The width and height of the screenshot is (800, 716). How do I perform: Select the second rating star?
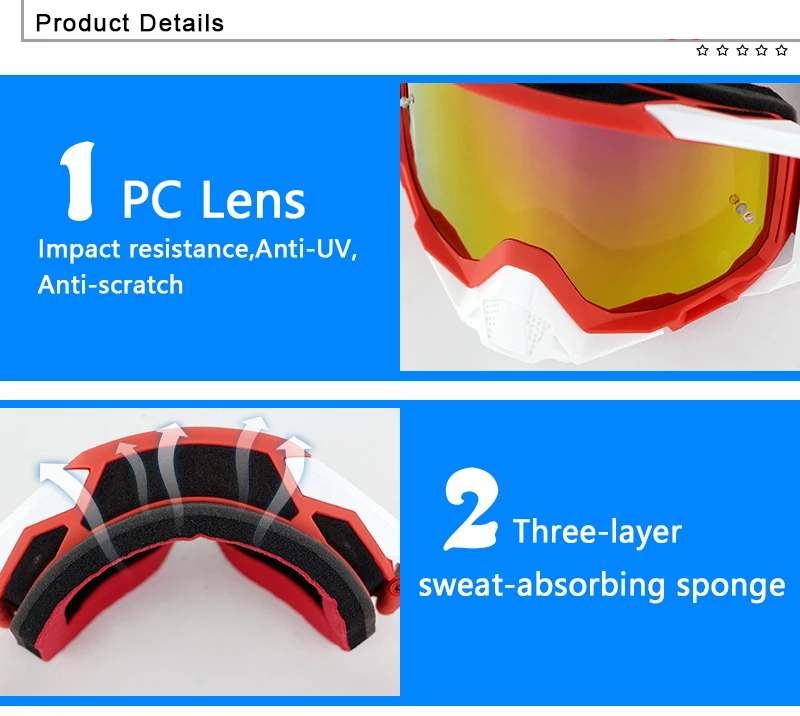722,50
